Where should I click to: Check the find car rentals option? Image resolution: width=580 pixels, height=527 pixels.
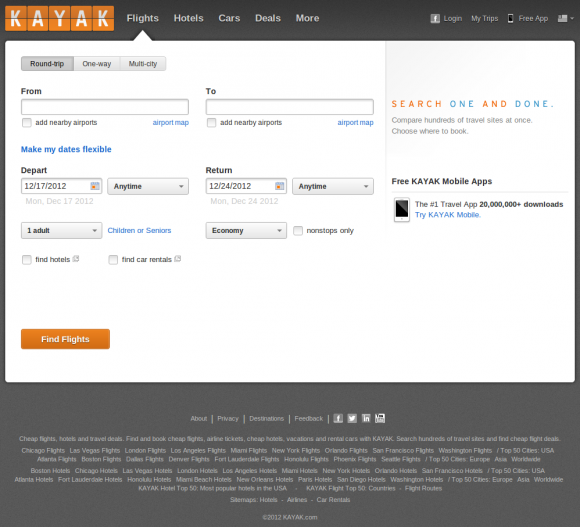[x=113, y=260]
